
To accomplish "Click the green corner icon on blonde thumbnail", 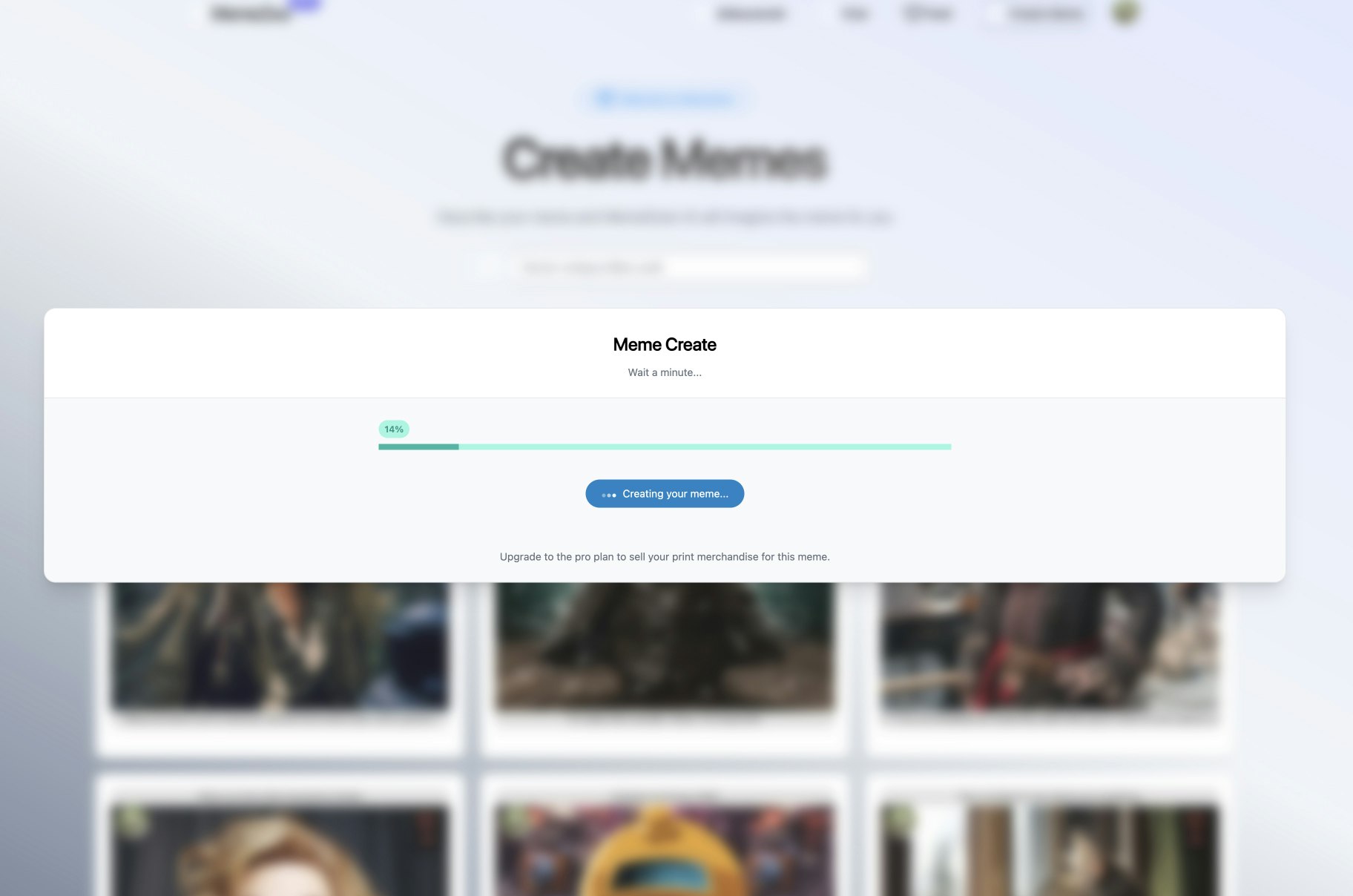I will point(131,819).
